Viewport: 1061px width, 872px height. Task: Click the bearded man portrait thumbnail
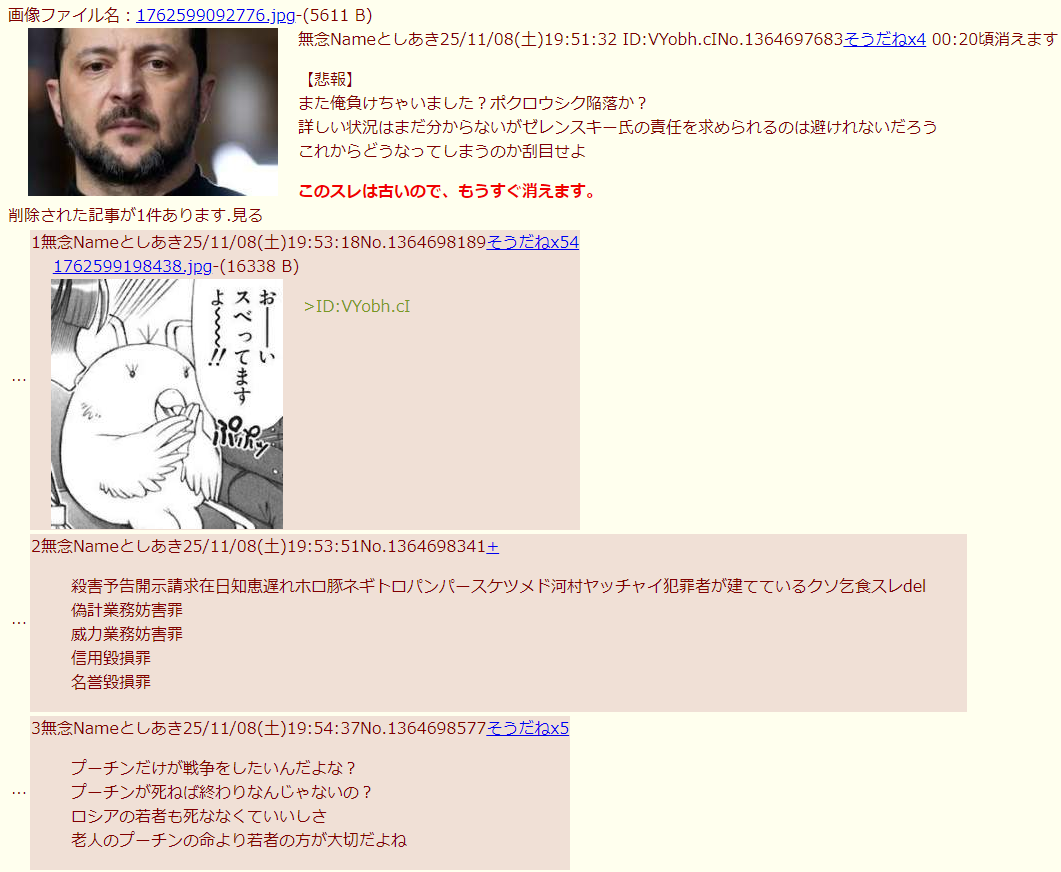(x=153, y=112)
